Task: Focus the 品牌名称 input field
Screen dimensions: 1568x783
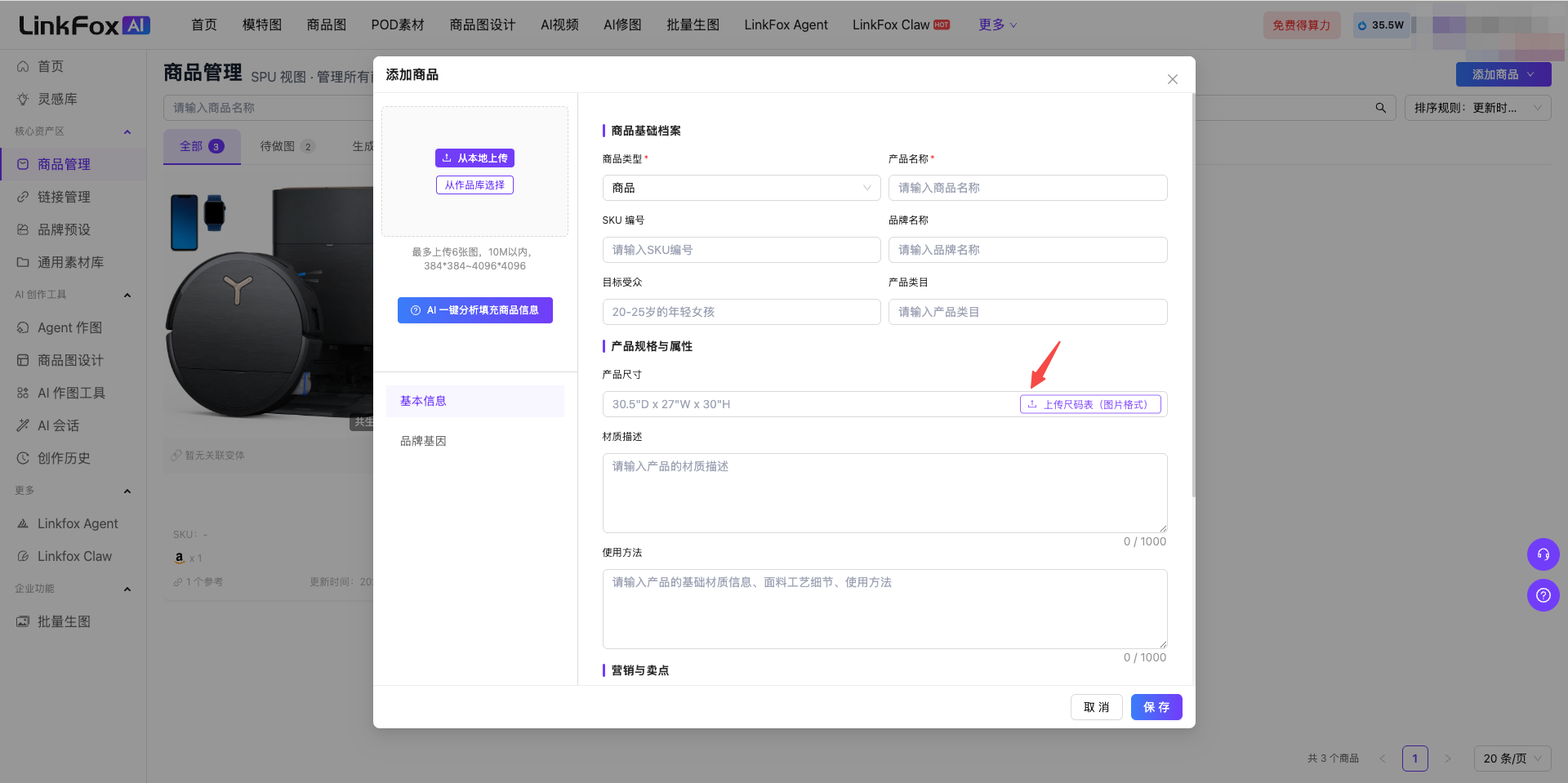Action: (1027, 250)
